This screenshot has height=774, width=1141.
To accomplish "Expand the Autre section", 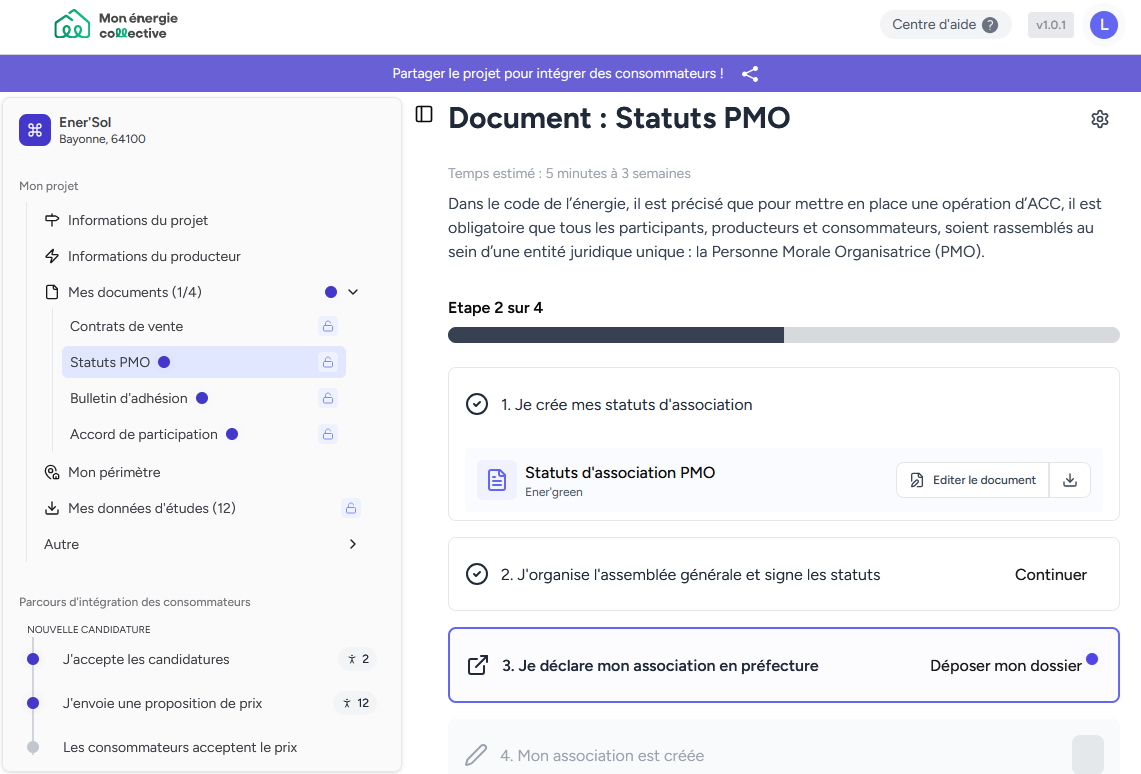I will [x=352, y=544].
